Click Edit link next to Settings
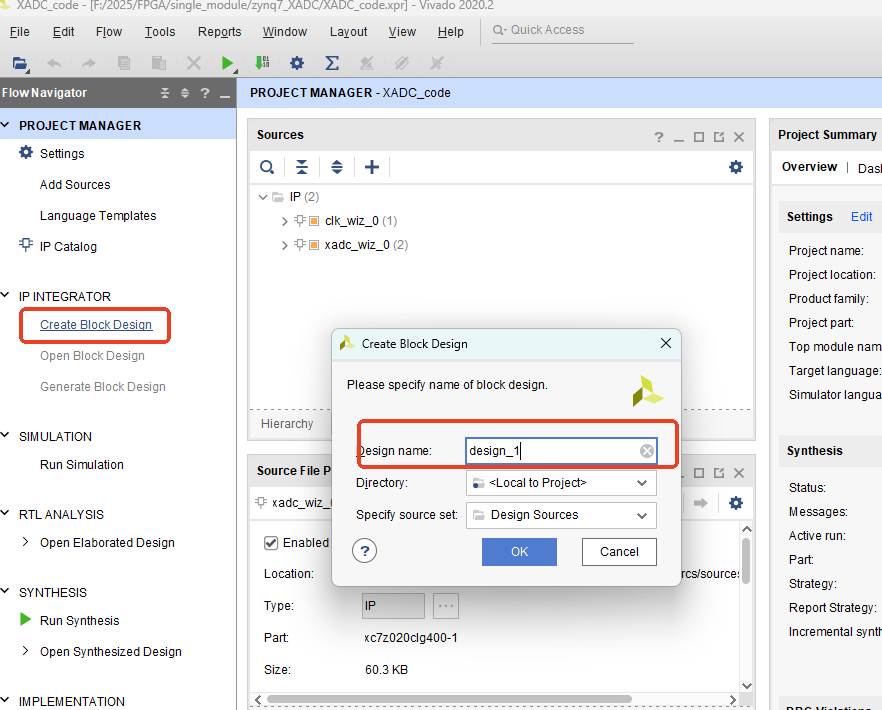This screenshot has width=882, height=710. [x=861, y=217]
